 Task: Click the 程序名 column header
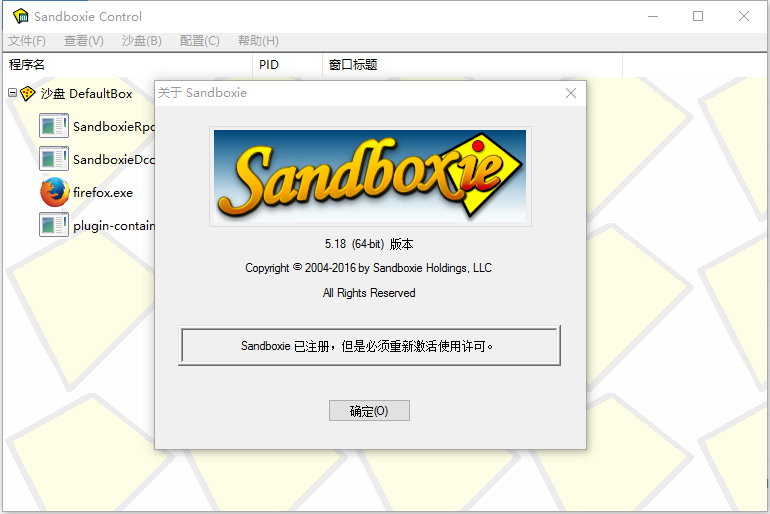pyautogui.click(x=128, y=65)
